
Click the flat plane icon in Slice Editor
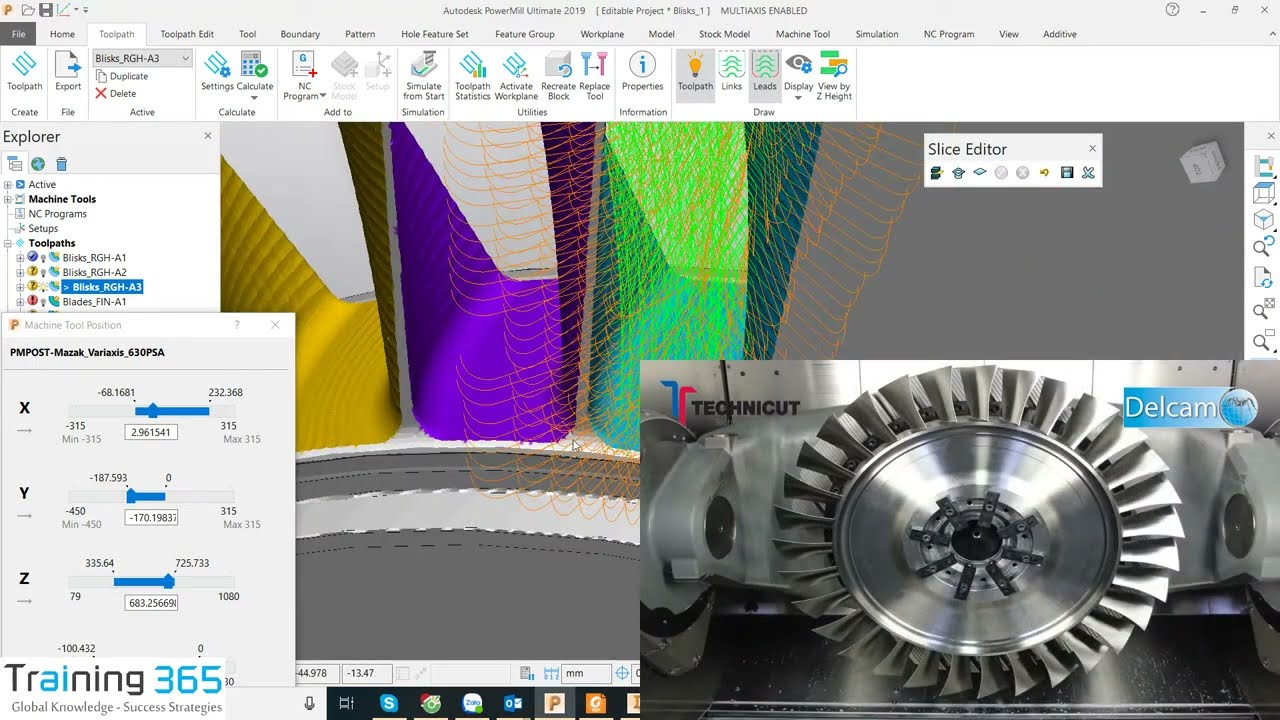click(x=980, y=173)
